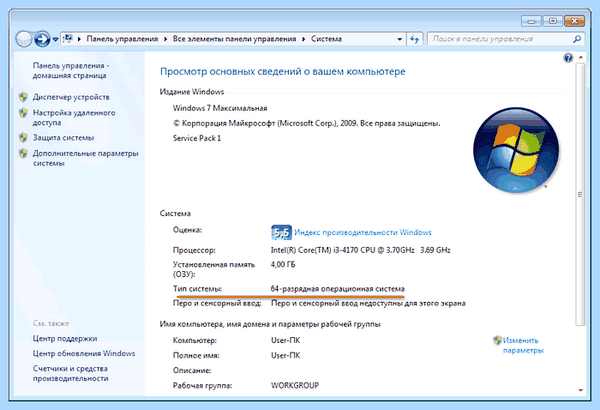
Task: Close the System window
Action: tap(574, 21)
